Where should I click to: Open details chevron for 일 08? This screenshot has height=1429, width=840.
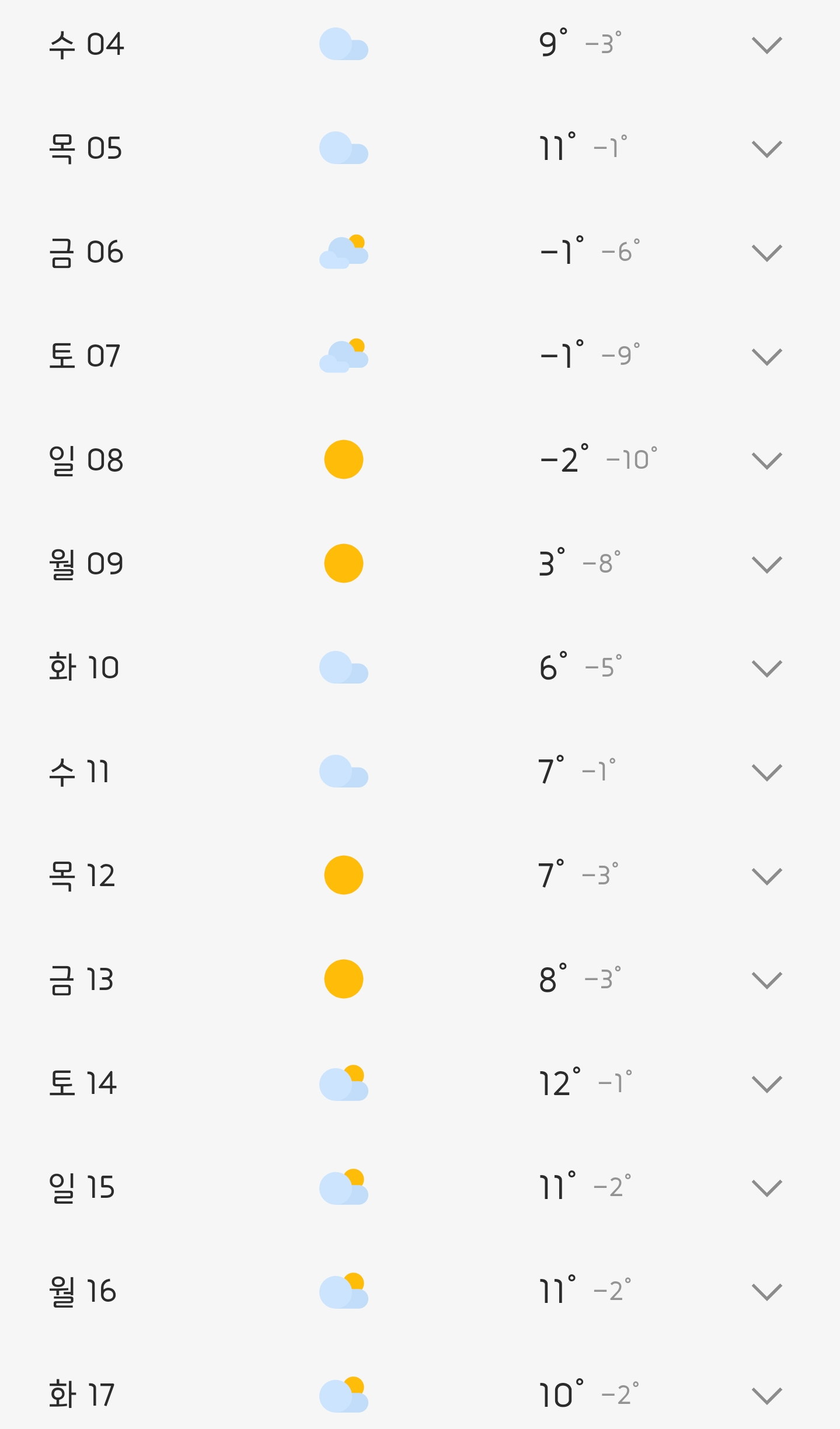click(x=766, y=461)
